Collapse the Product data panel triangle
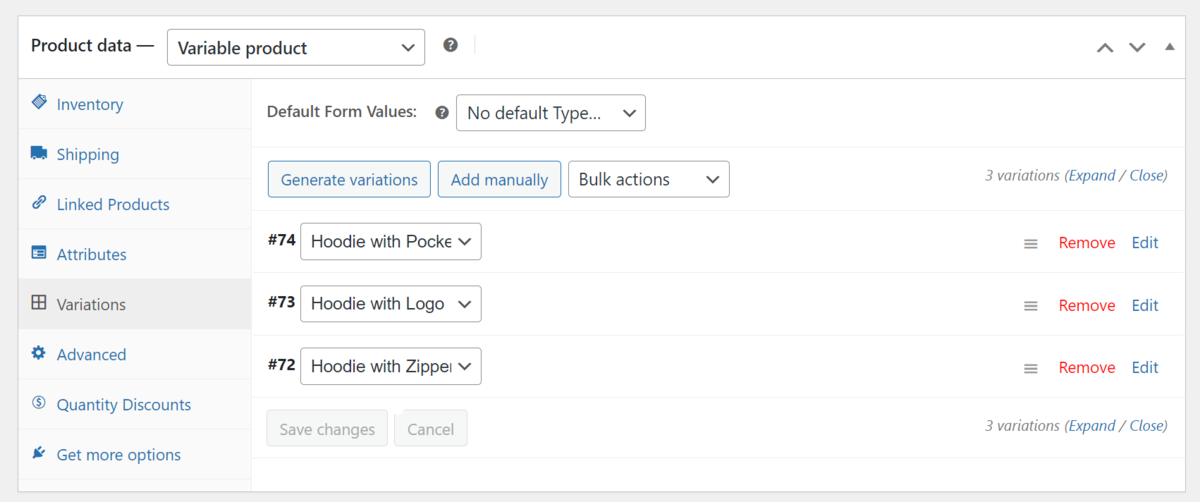 coord(1169,46)
